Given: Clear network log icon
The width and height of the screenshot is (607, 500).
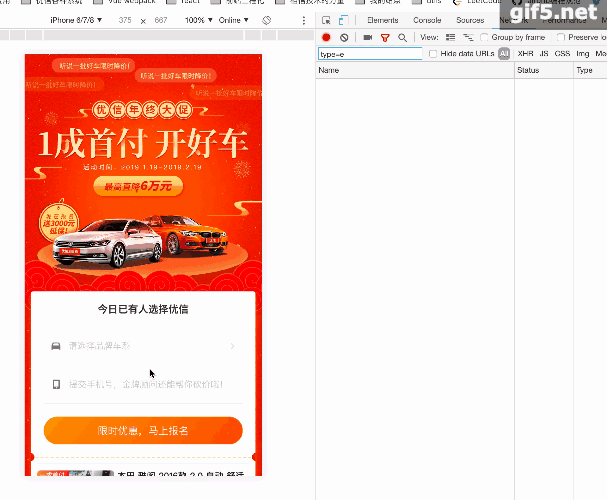Looking at the screenshot, I should pos(344,38).
